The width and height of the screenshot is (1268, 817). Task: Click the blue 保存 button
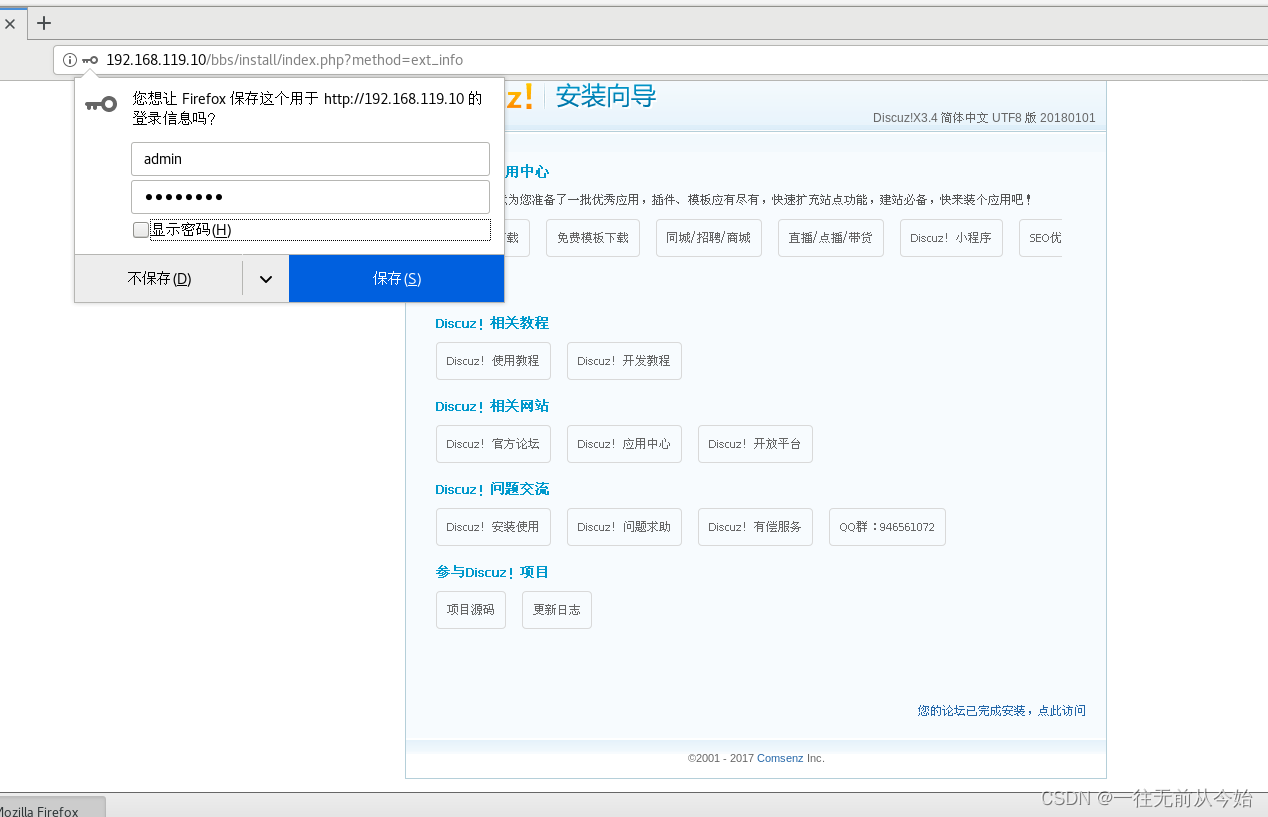397,278
